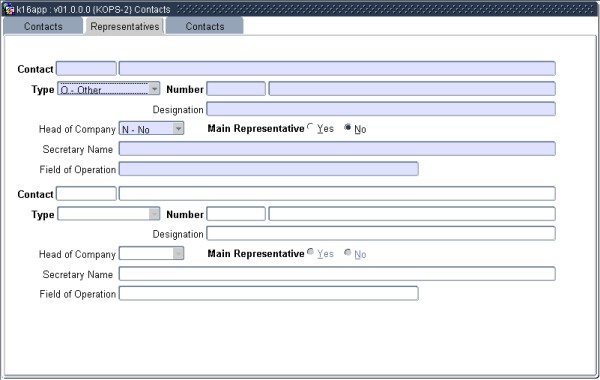This screenshot has height=380, width=600.
Task: Click the second record's Number description field
Action: pos(412,214)
